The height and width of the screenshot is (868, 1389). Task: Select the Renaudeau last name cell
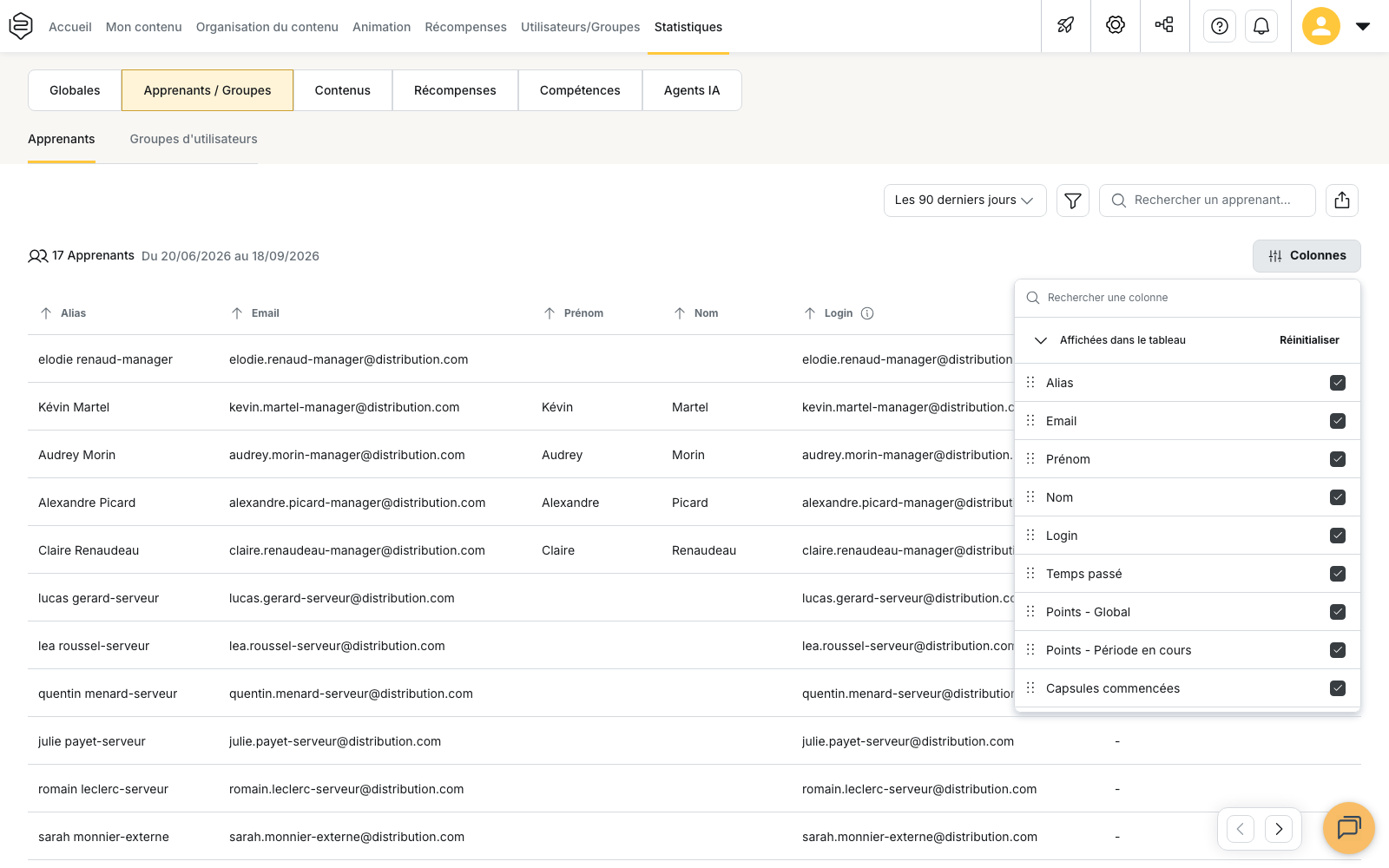click(x=704, y=550)
